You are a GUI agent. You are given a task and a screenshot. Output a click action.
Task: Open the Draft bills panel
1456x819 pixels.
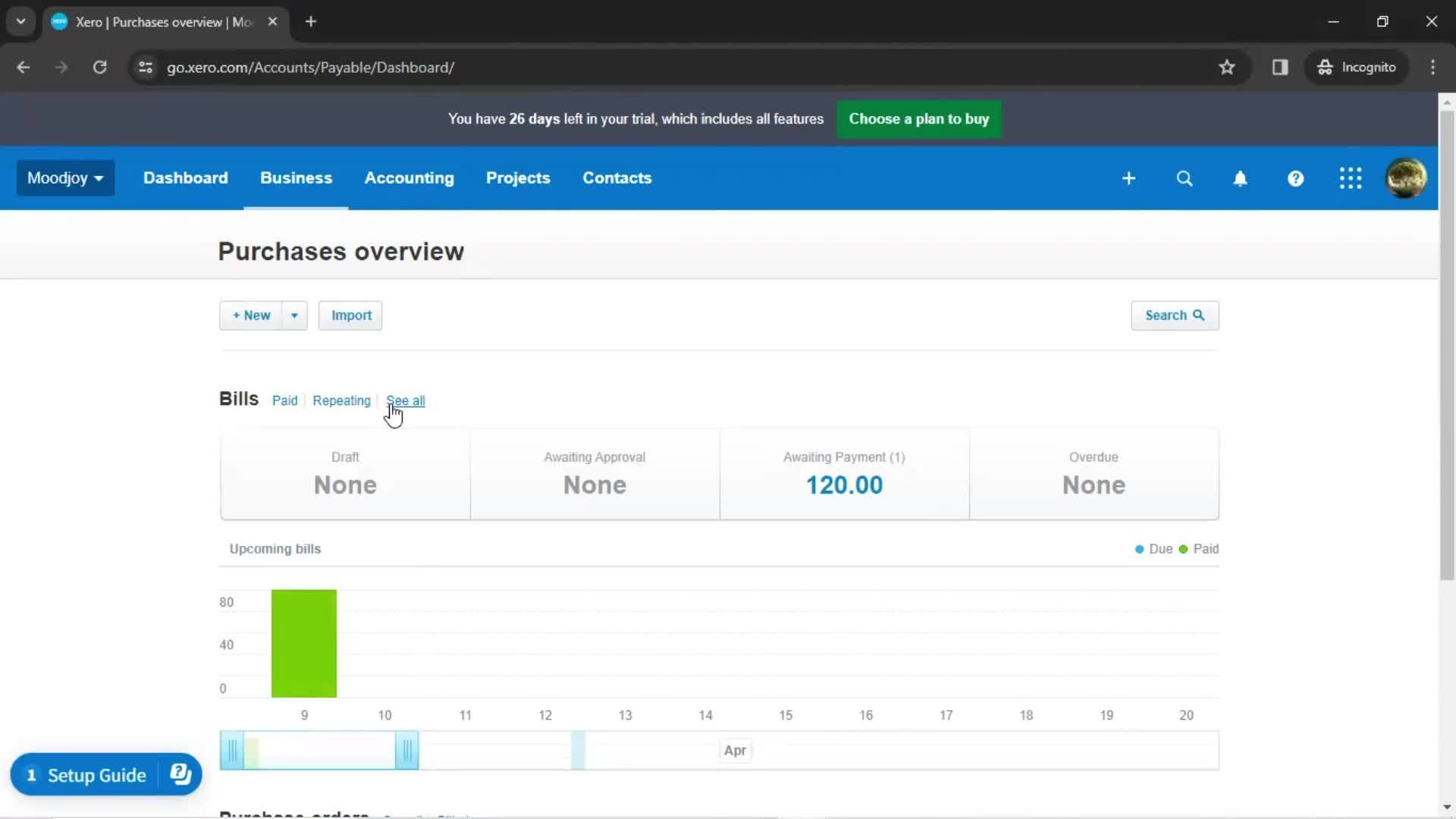click(345, 475)
